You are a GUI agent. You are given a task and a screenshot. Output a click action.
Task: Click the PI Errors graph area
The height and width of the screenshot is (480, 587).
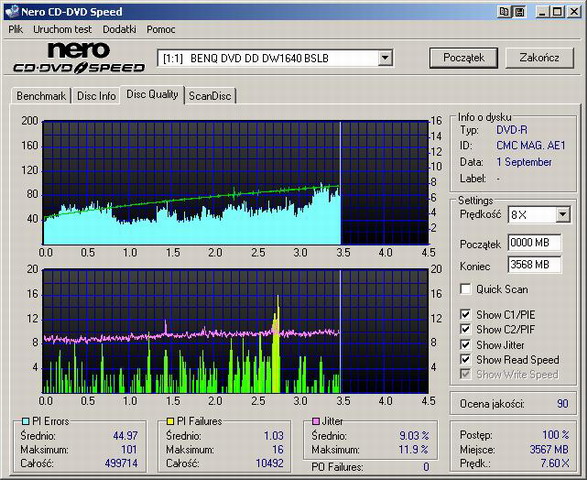pyautogui.click(x=235, y=183)
